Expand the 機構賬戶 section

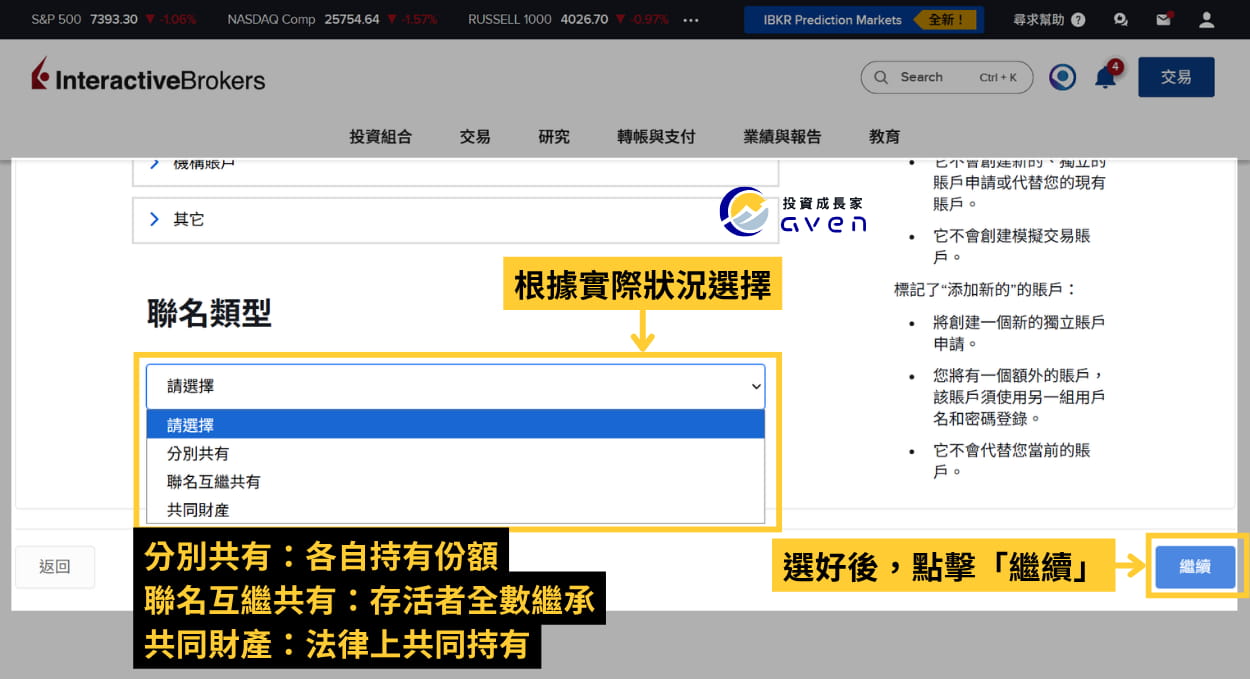[455, 170]
